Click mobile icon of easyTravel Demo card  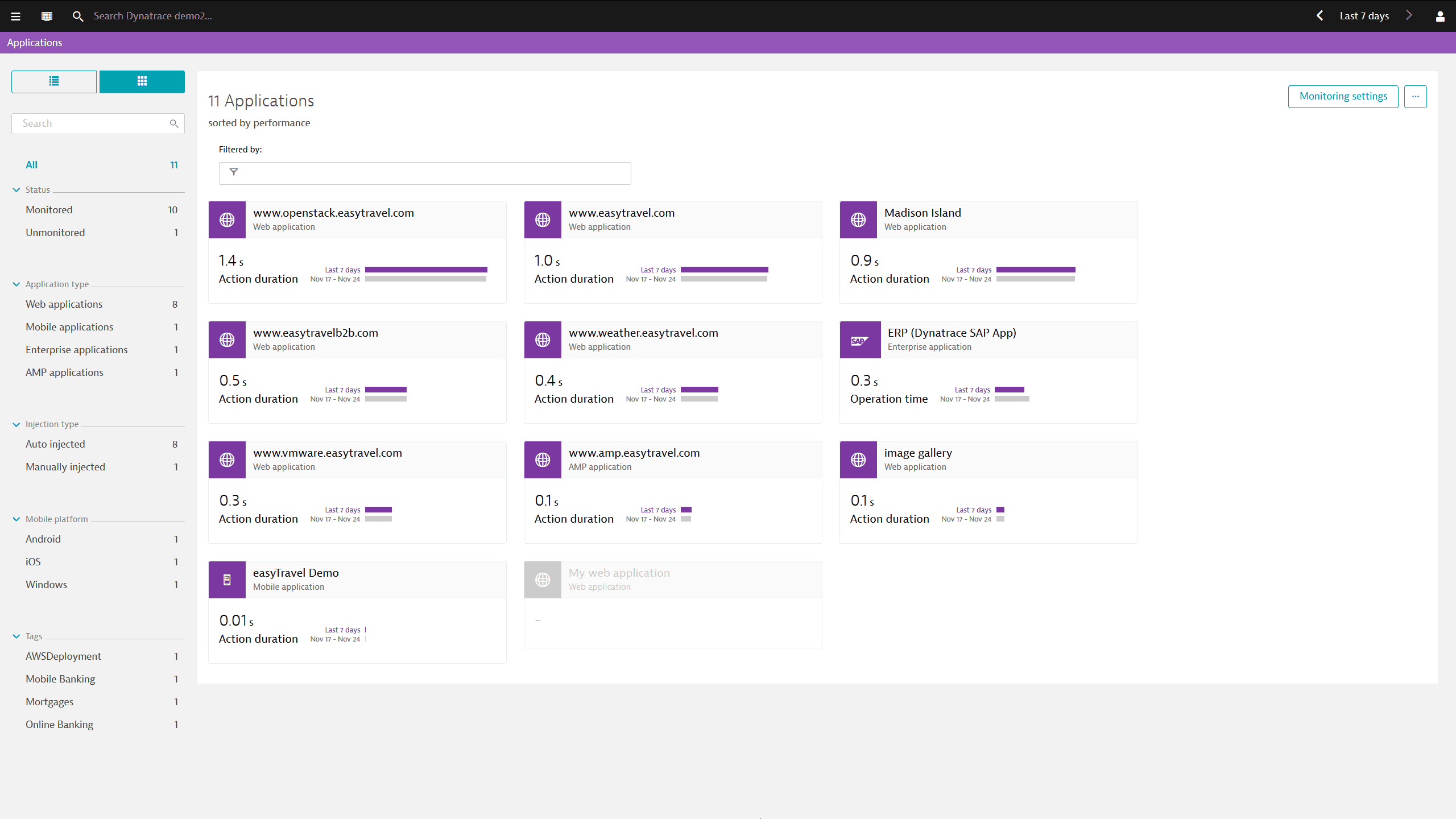227,580
